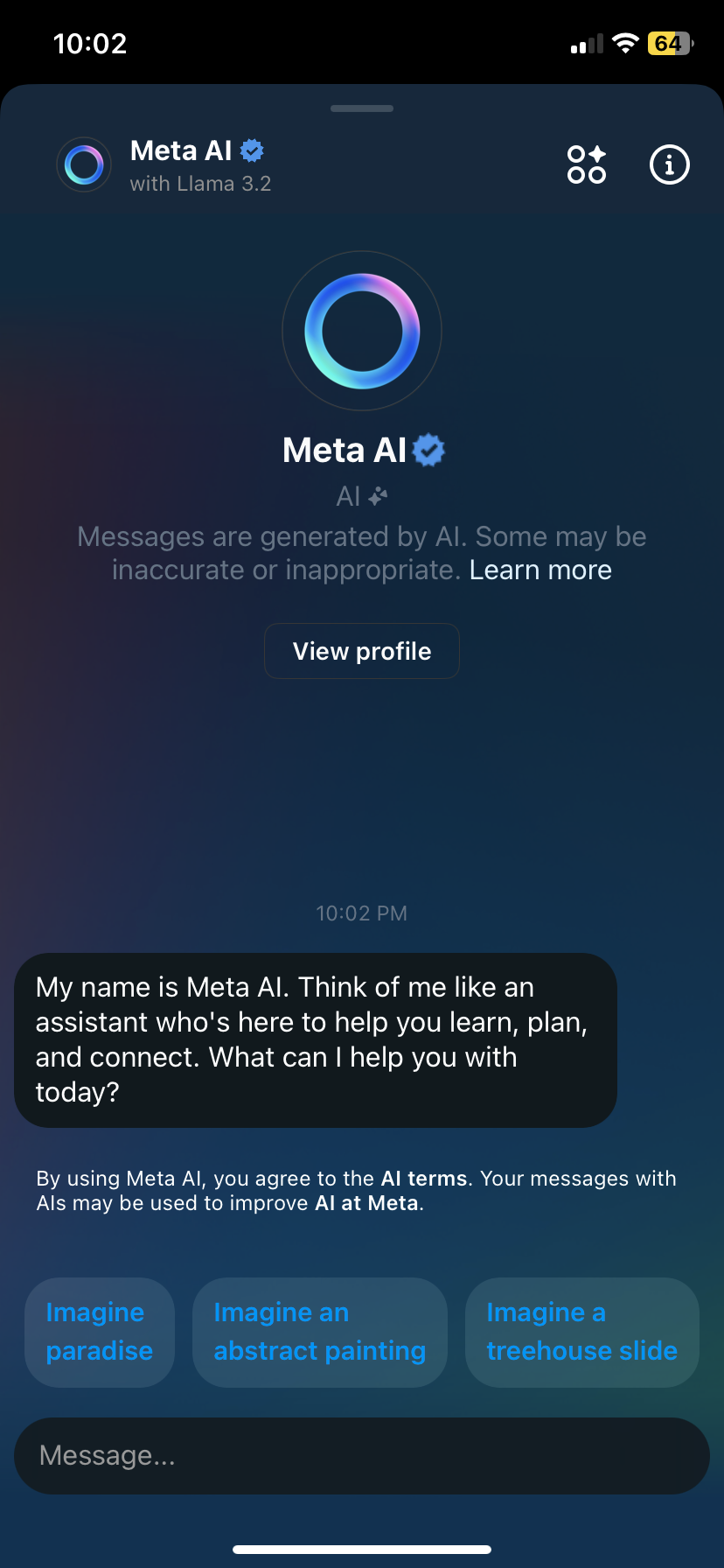Tap the Meta AI with Llama 3.2 header title
The width and height of the screenshot is (724, 1568).
[x=200, y=165]
